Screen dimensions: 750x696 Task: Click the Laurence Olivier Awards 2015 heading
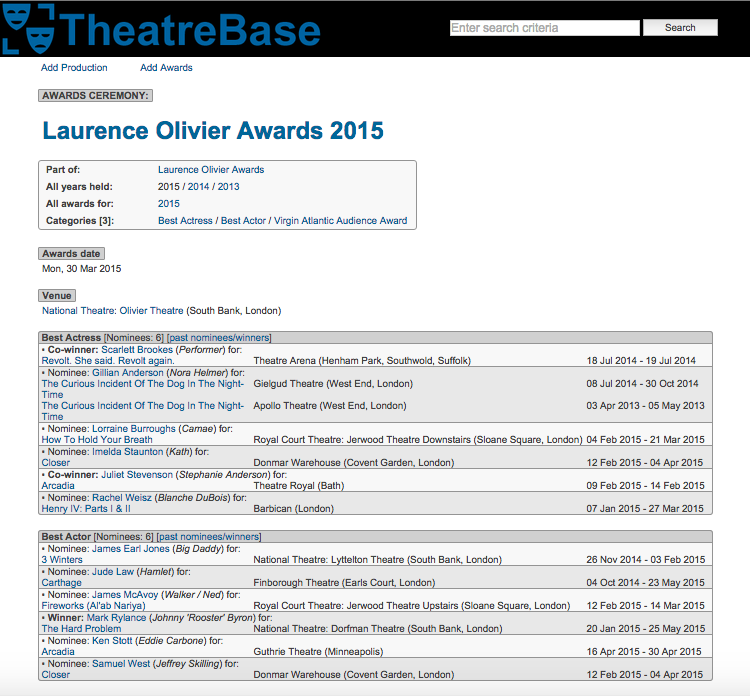pyautogui.click(x=213, y=130)
